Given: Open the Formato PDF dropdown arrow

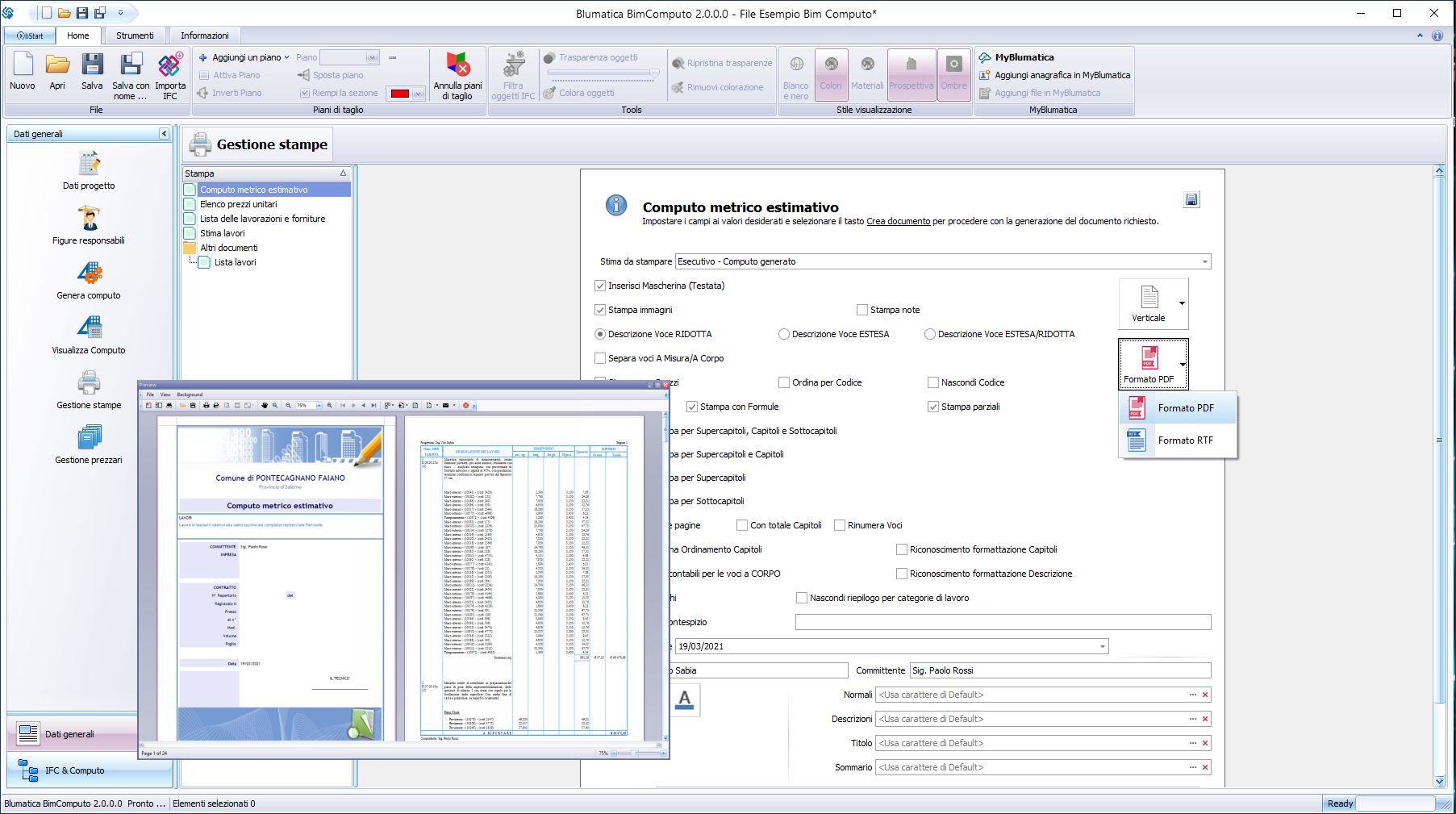Looking at the screenshot, I should coord(1183,365).
